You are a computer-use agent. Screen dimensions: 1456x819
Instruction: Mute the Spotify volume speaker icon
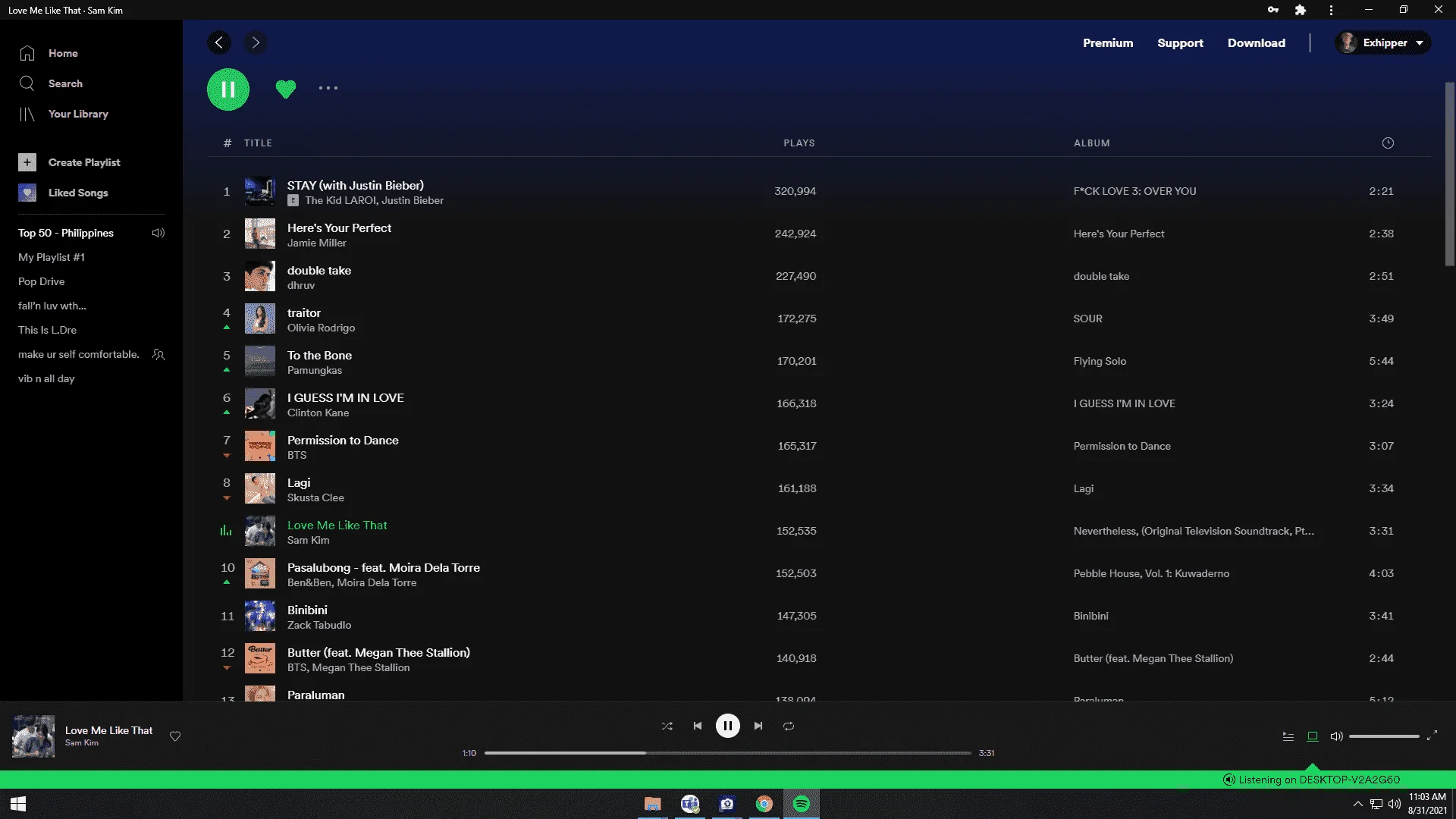[x=1336, y=736]
